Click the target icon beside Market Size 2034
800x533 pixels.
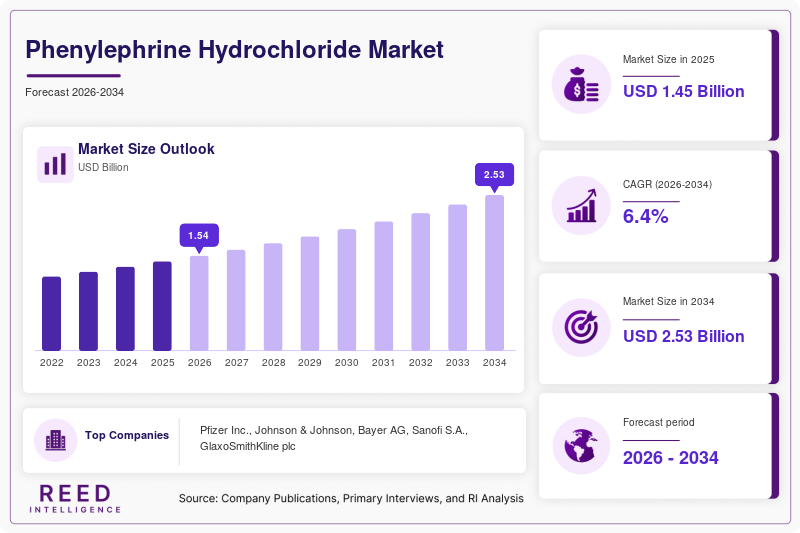coord(581,327)
